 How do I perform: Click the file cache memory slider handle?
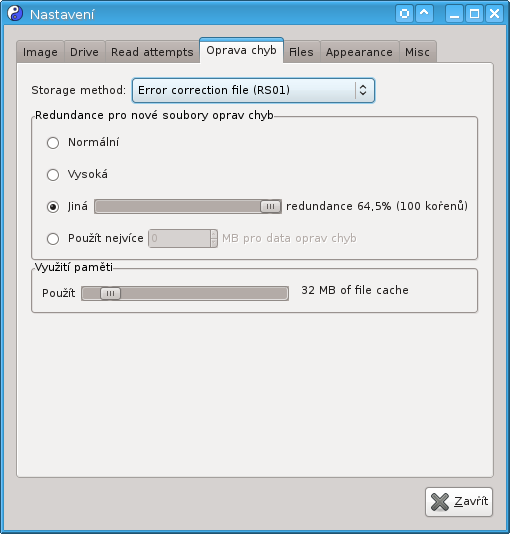click(110, 293)
